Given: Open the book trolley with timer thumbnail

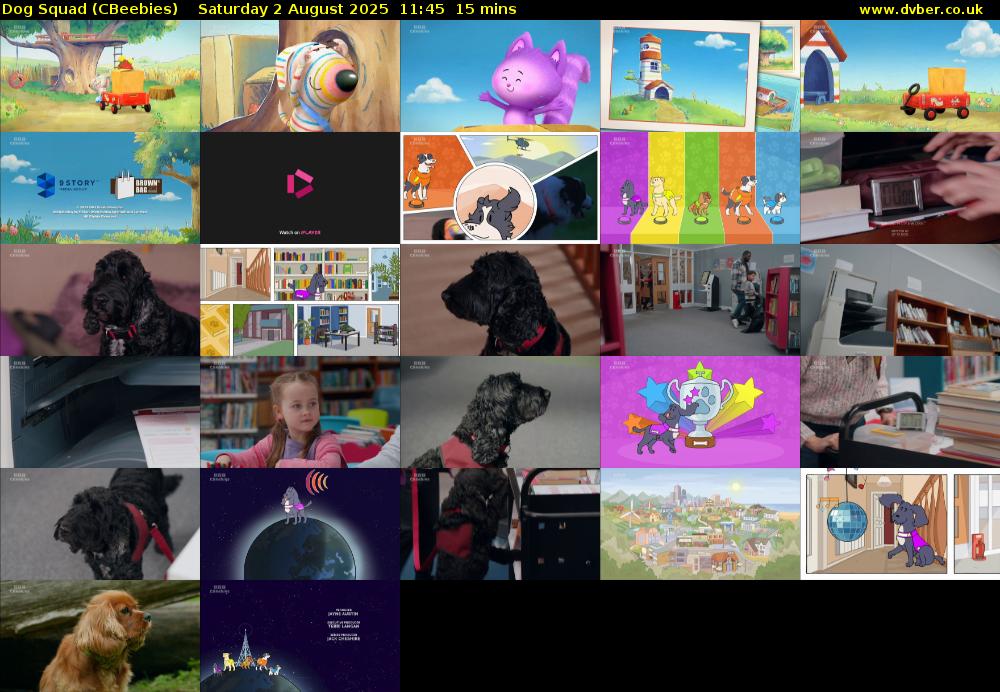Looking at the screenshot, I should [900, 412].
